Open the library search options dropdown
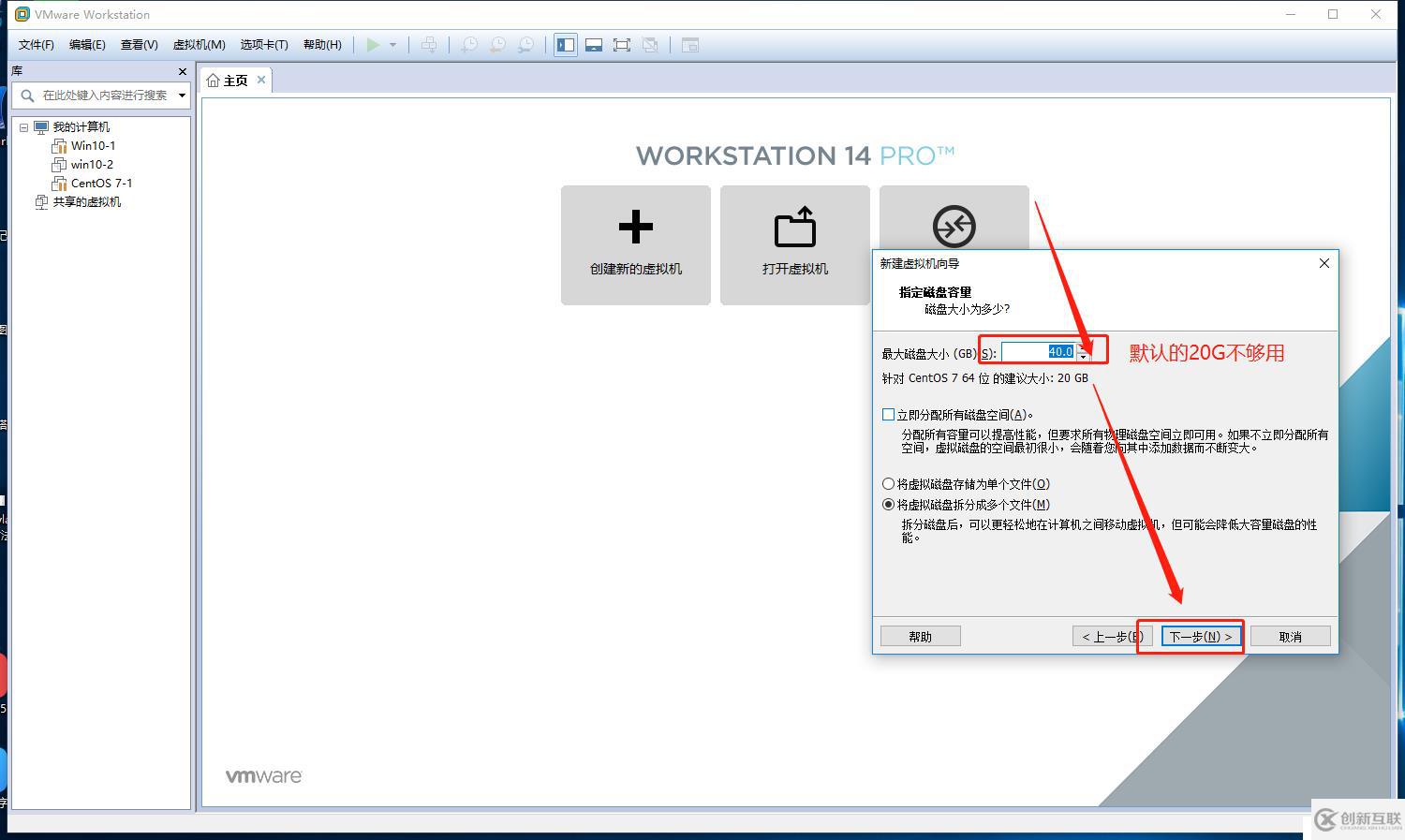 182,96
